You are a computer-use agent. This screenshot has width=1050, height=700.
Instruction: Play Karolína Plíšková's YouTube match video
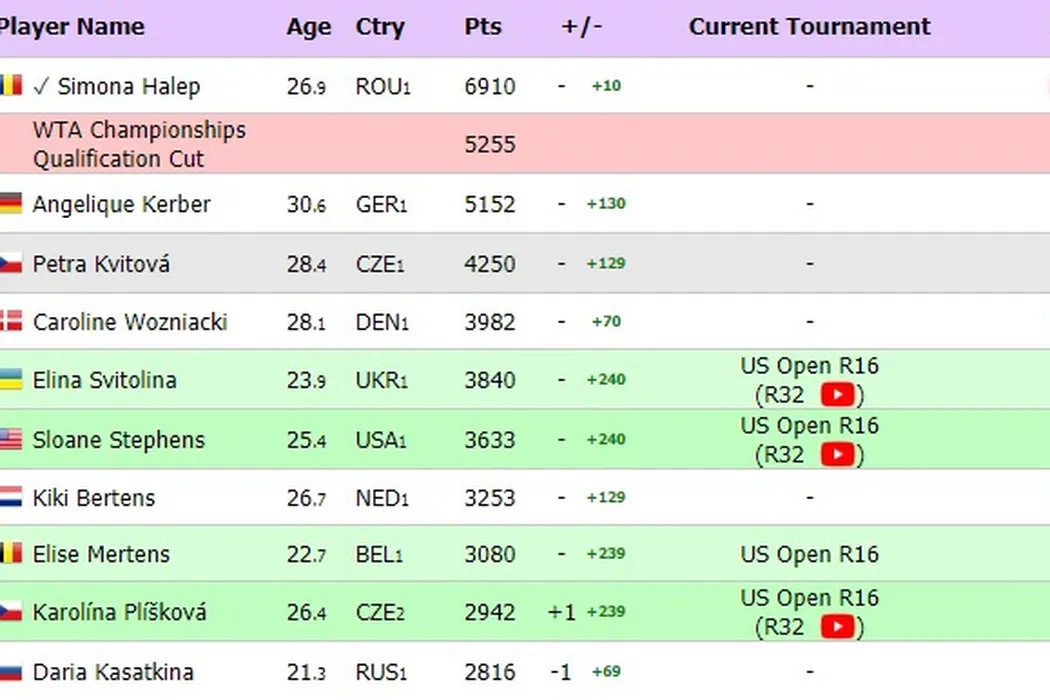pyautogui.click(x=837, y=627)
